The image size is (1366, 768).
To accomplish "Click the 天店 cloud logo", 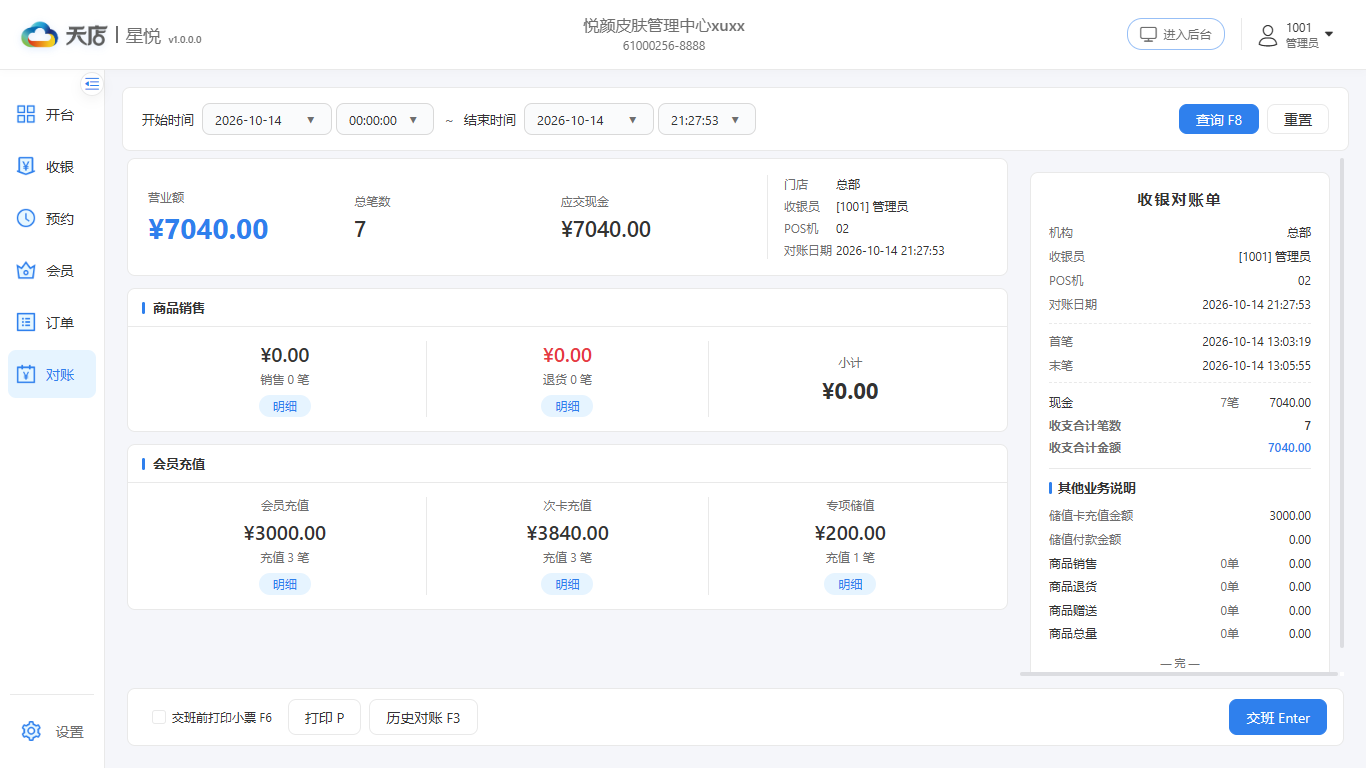I will pyautogui.click(x=40, y=35).
